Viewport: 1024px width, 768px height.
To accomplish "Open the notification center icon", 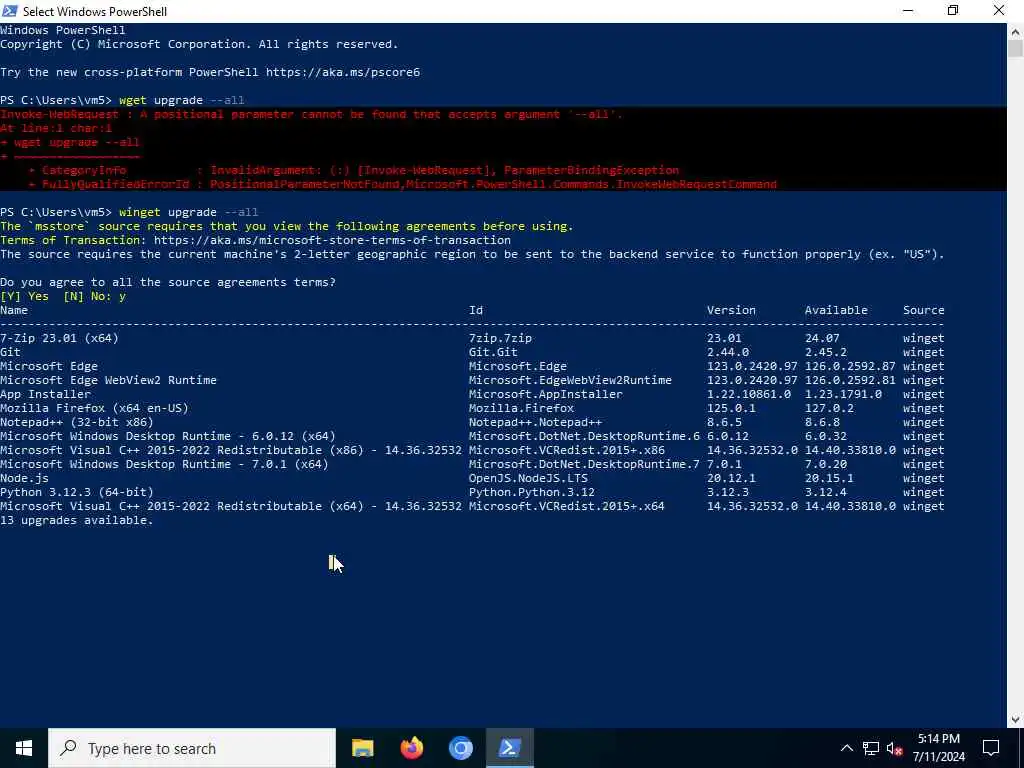I will coord(991,748).
